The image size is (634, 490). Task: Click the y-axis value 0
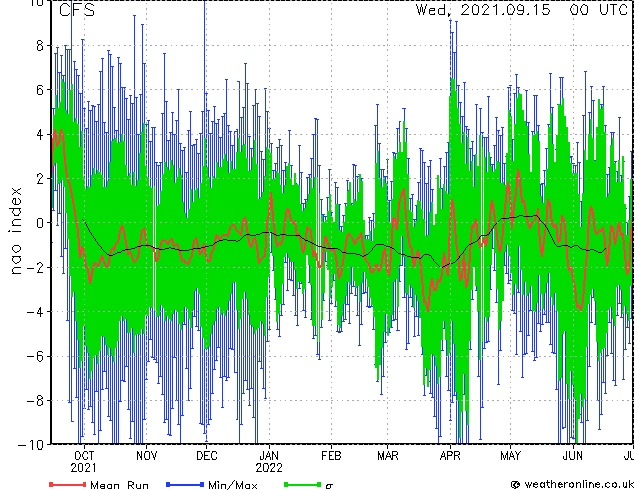click(40, 223)
